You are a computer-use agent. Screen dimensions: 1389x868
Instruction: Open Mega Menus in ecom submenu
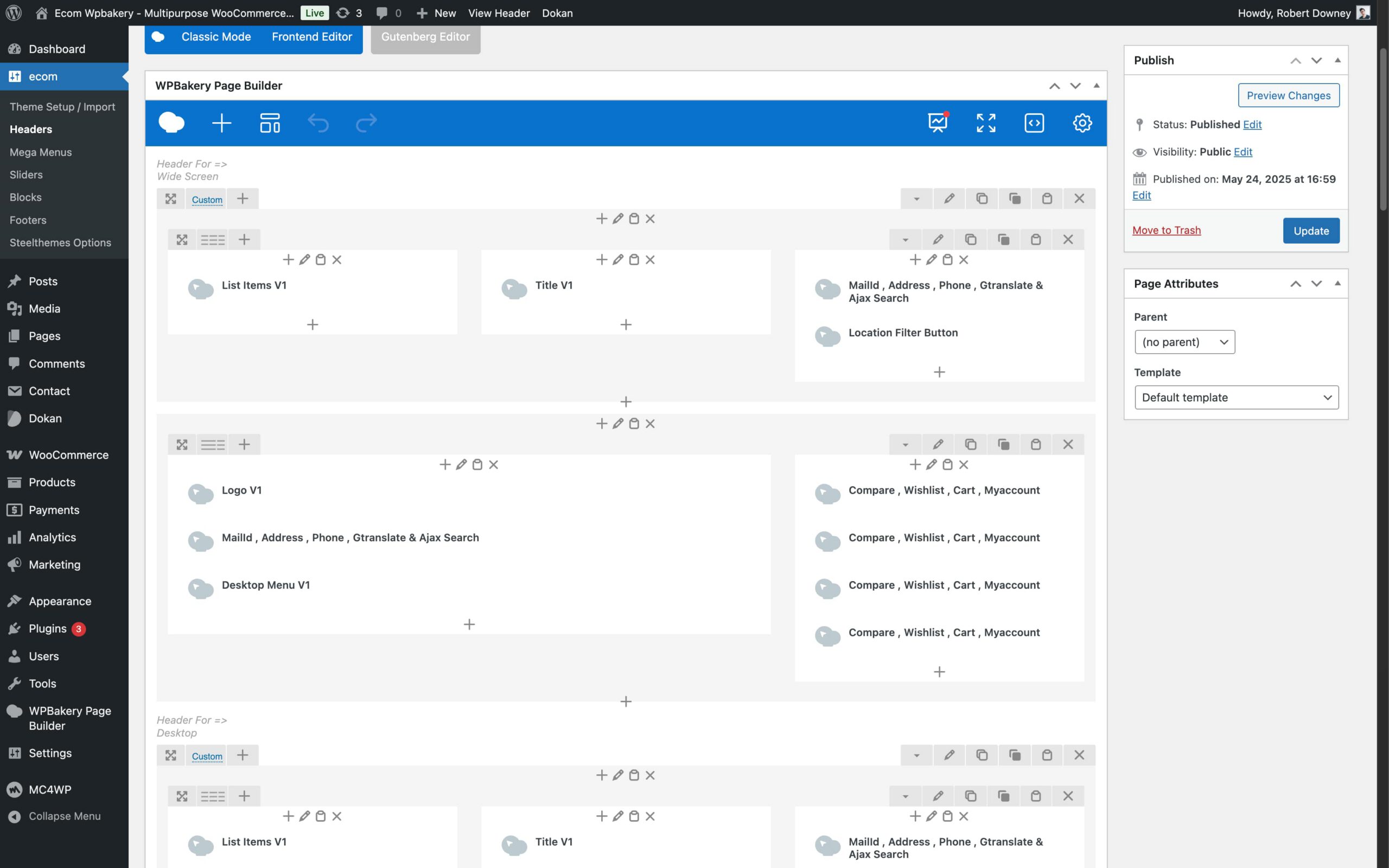click(x=41, y=152)
